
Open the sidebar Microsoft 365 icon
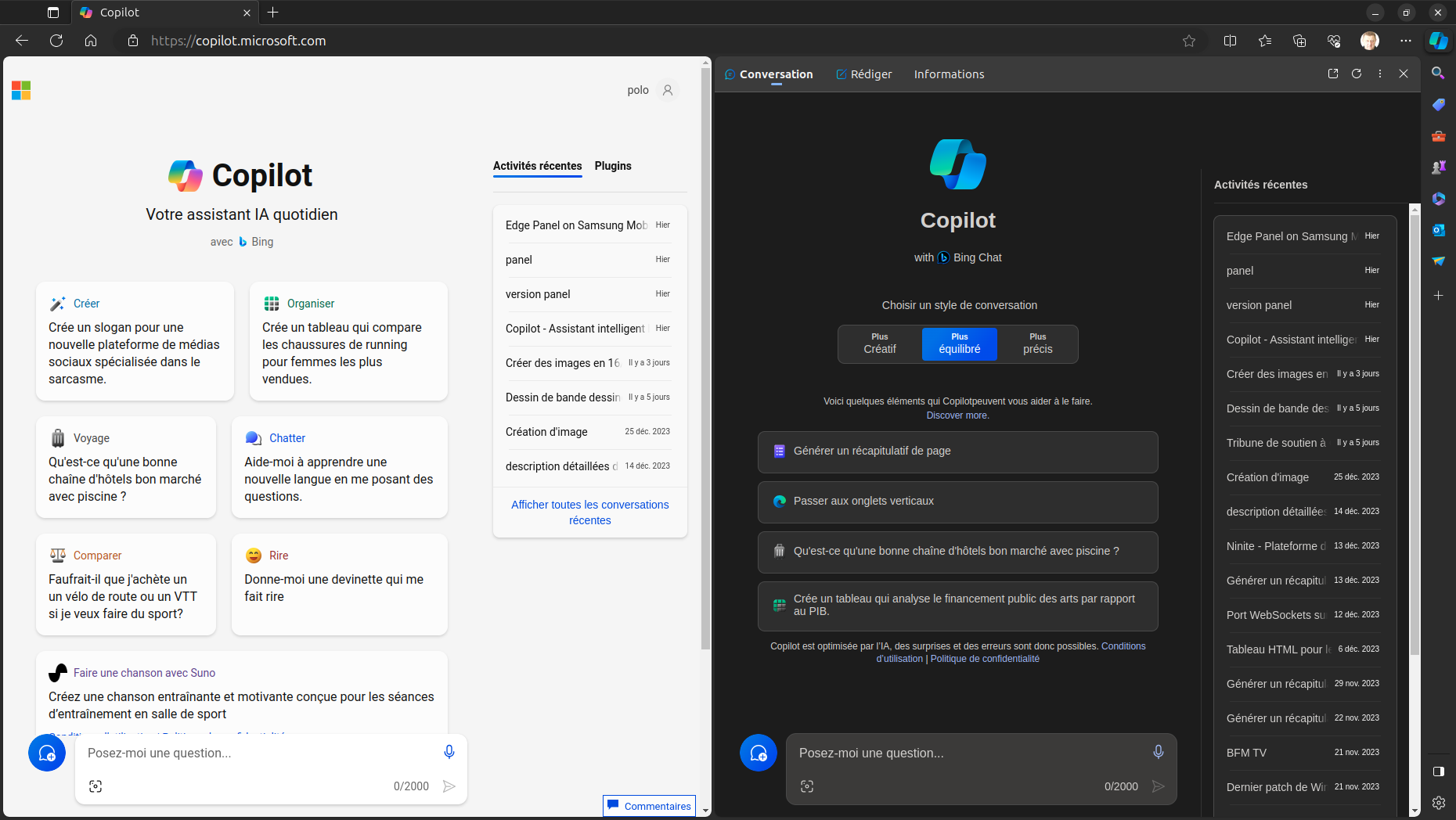coord(1438,198)
